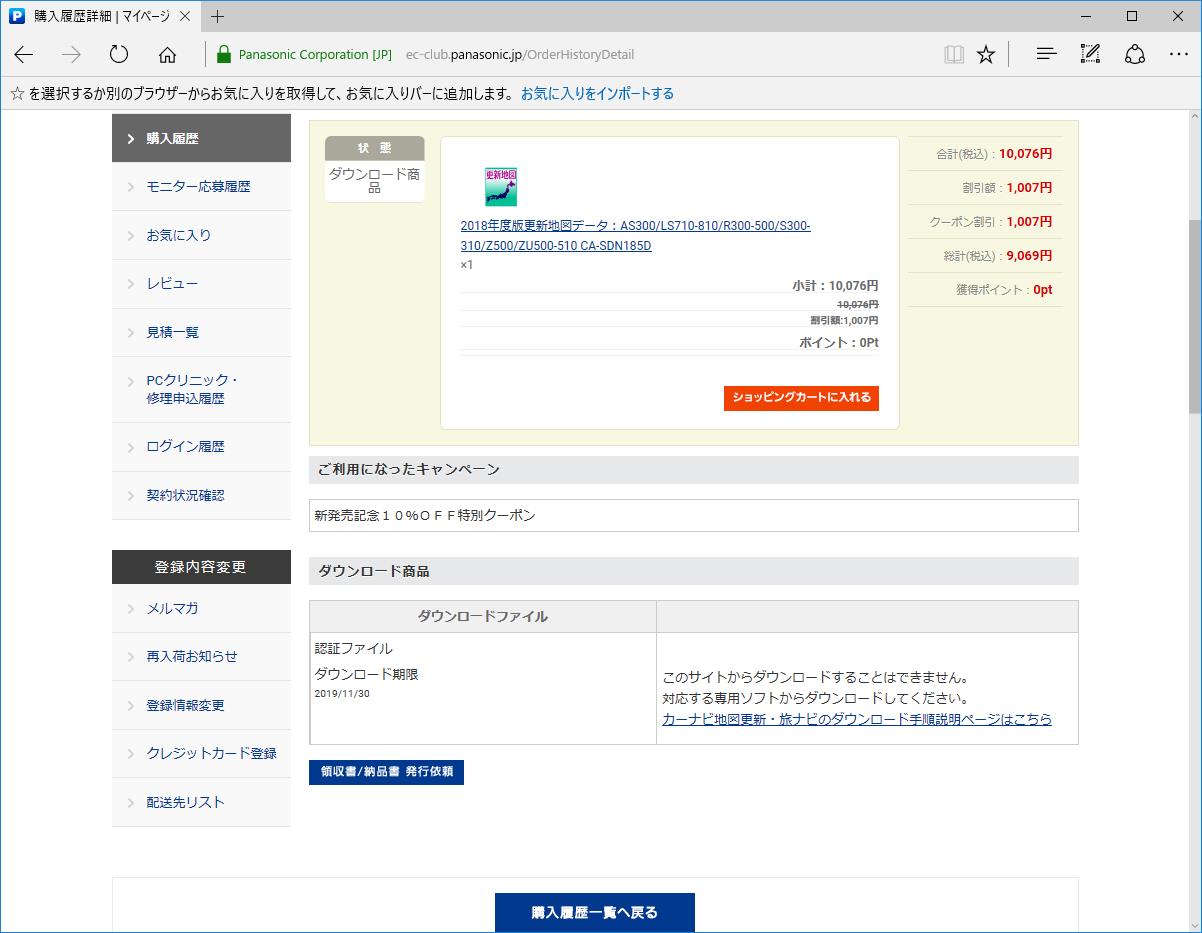
Task: Open 契約状況確認 sidebar item
Action: [x=201, y=495]
